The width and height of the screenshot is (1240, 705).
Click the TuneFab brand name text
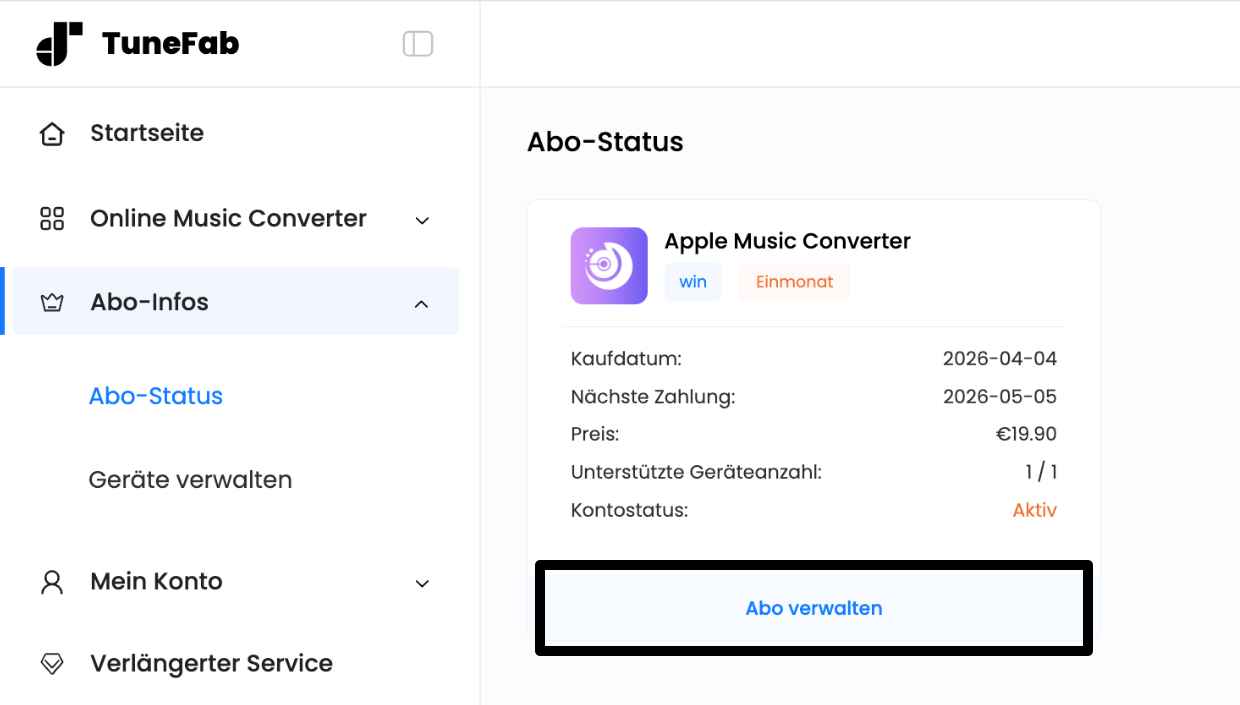click(x=171, y=44)
